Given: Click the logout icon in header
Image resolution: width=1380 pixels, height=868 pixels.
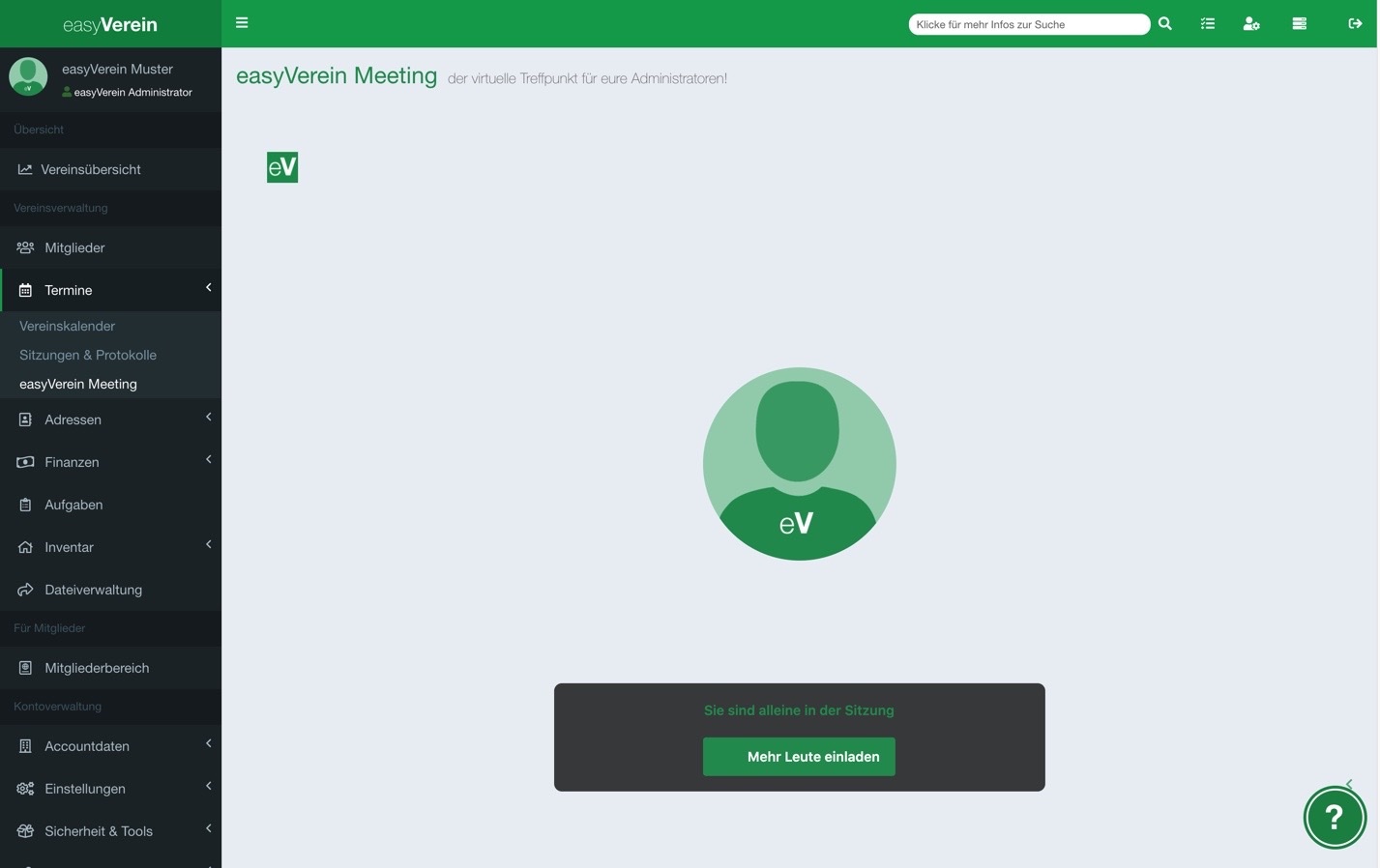Looking at the screenshot, I should tap(1355, 24).
